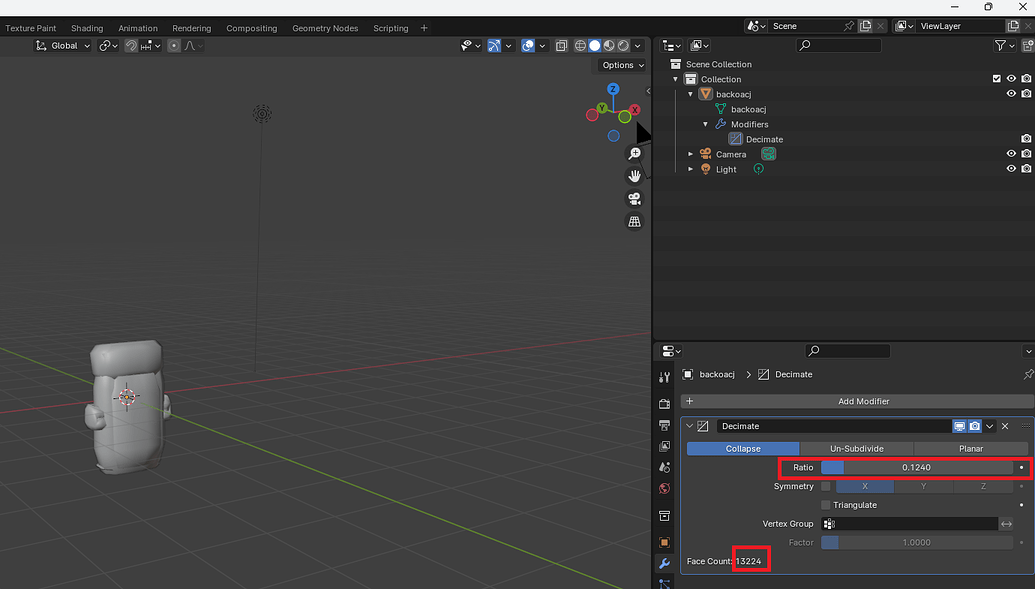The height and width of the screenshot is (589, 1035).
Task: Activate the viewport Zoom magnifier icon
Action: (634, 153)
